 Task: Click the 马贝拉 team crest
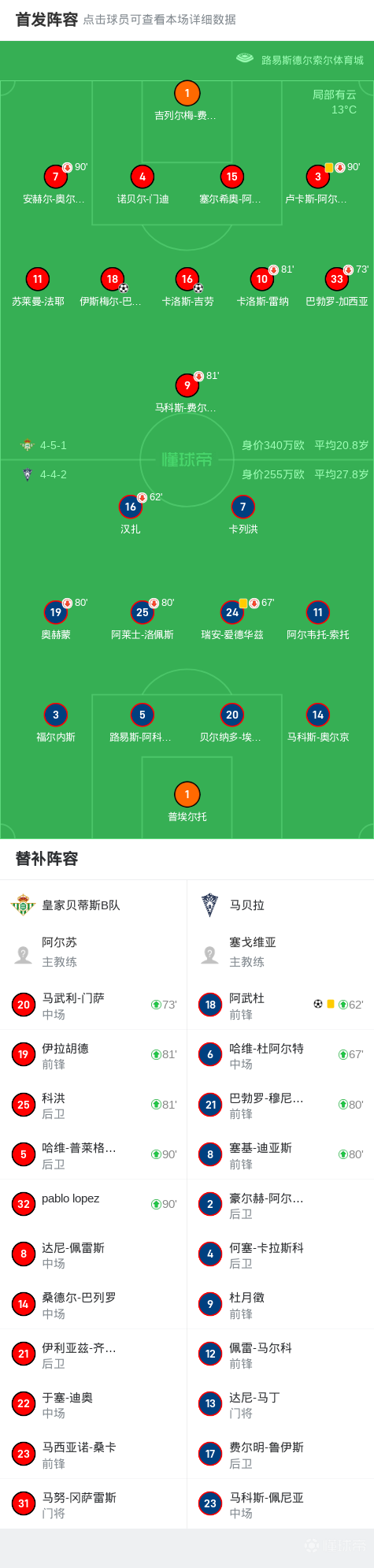[x=210, y=905]
